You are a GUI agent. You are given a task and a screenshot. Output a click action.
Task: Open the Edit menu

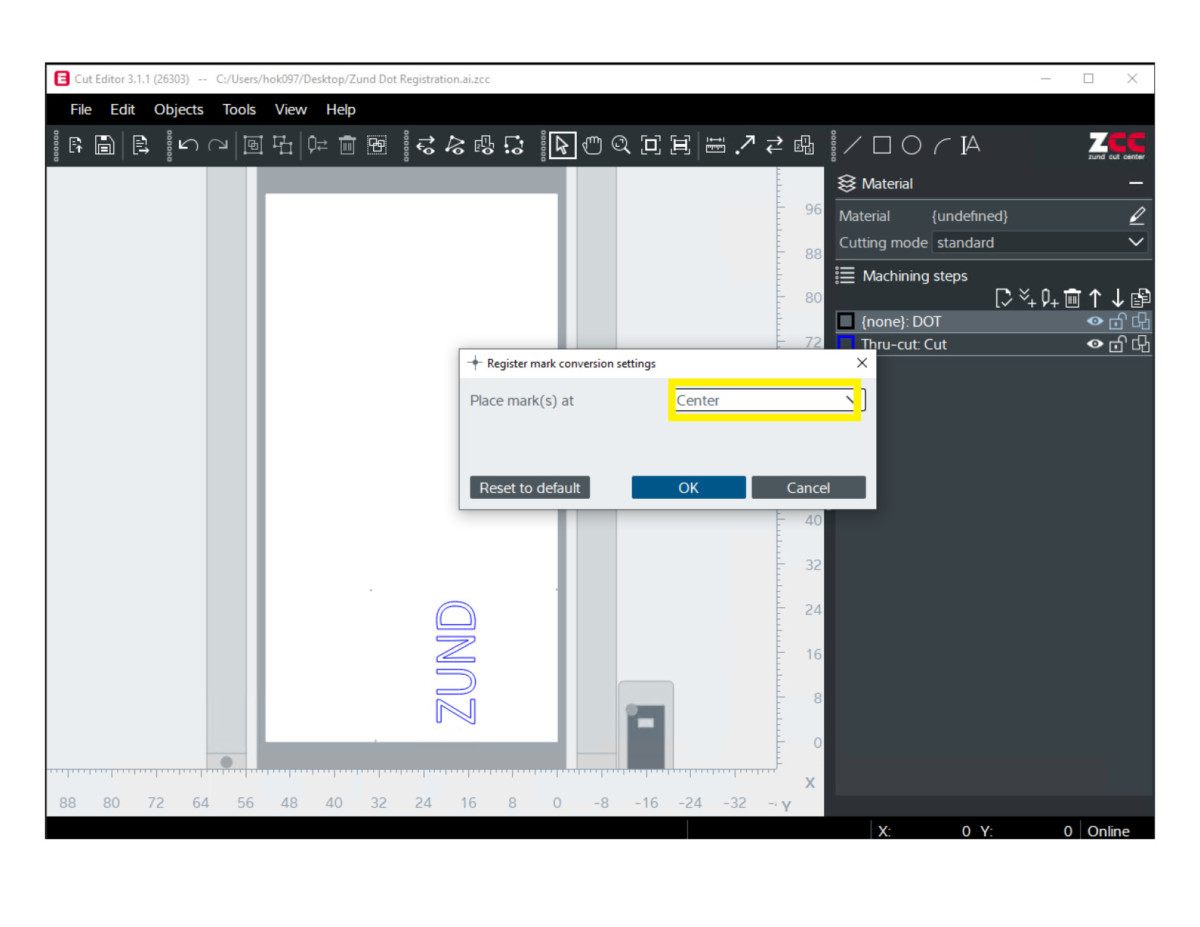[x=122, y=110]
